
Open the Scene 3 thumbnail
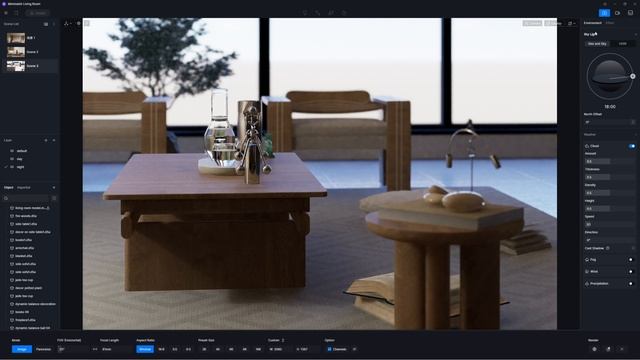[16, 66]
